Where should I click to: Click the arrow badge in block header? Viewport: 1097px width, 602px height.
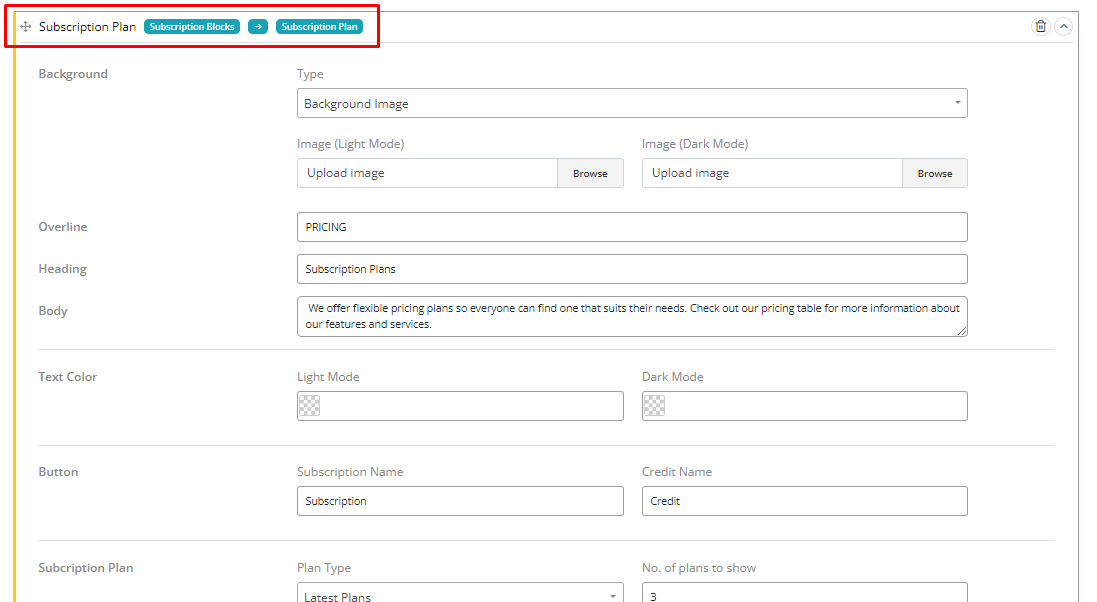[258, 27]
